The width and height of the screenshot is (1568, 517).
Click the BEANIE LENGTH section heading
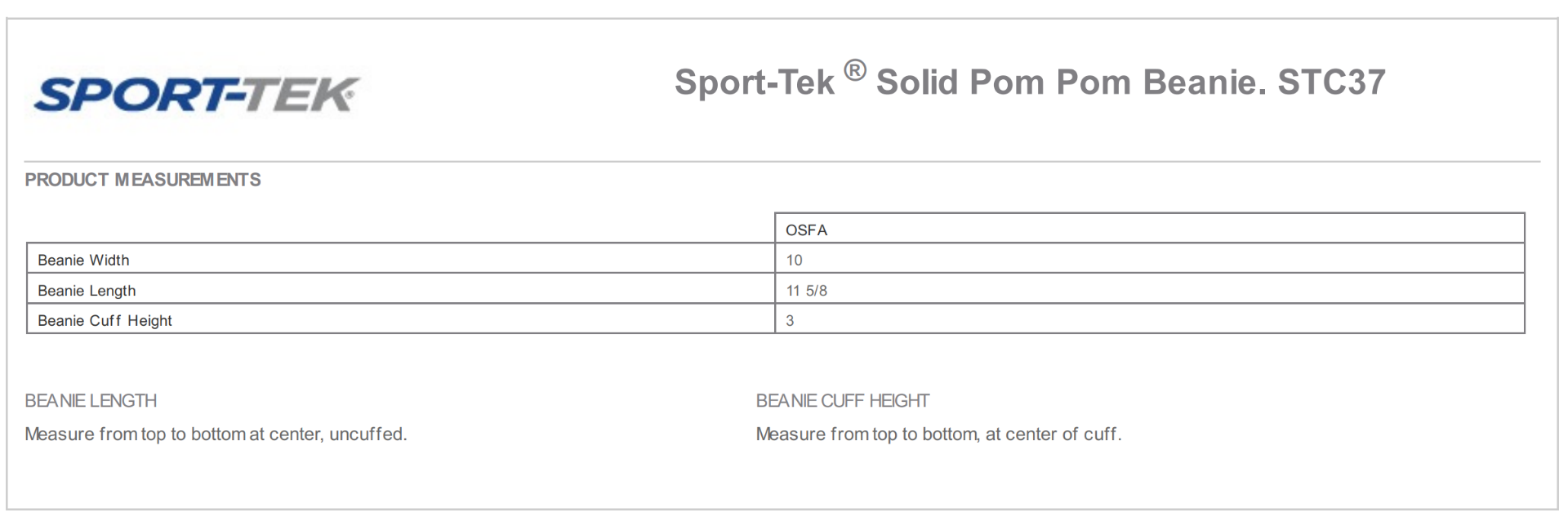pyautogui.click(x=91, y=401)
